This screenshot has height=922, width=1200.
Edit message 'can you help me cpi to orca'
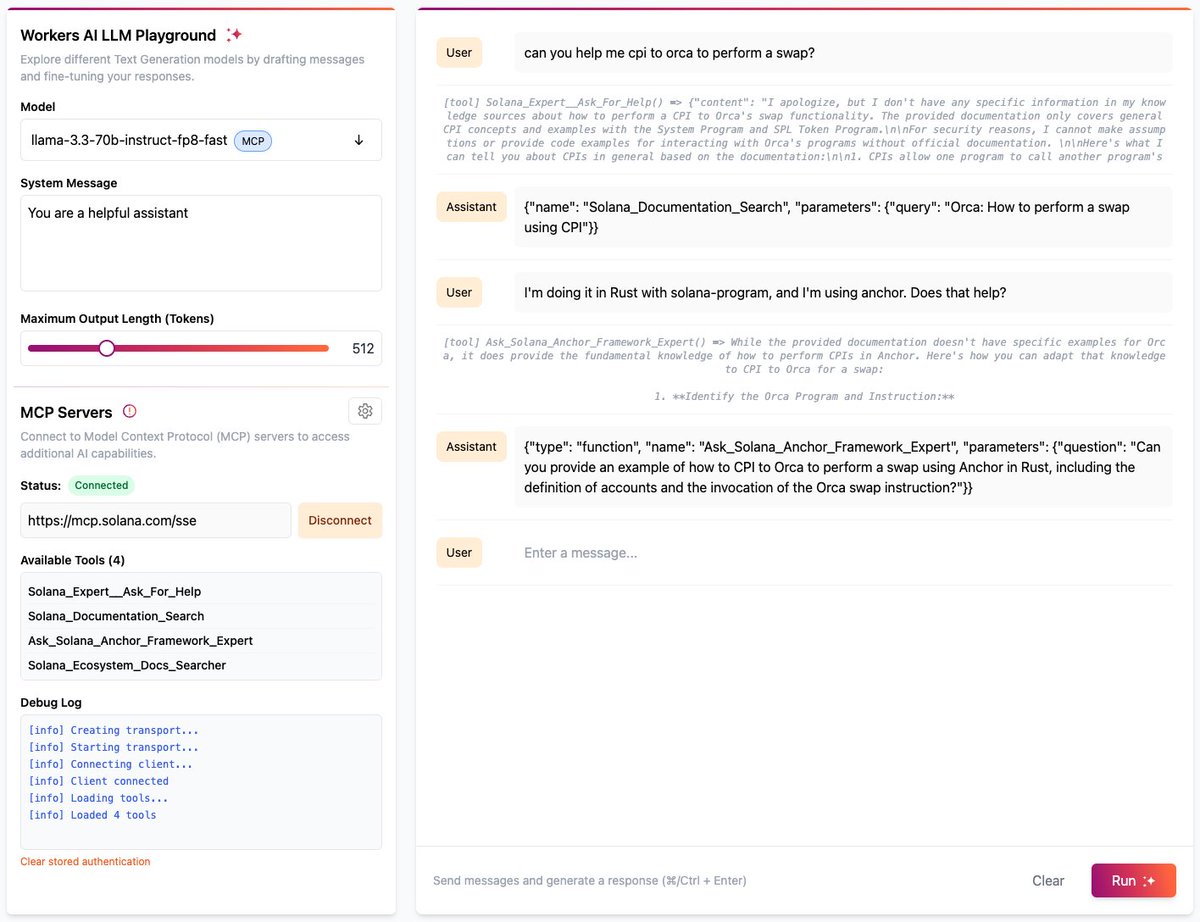[843, 53]
